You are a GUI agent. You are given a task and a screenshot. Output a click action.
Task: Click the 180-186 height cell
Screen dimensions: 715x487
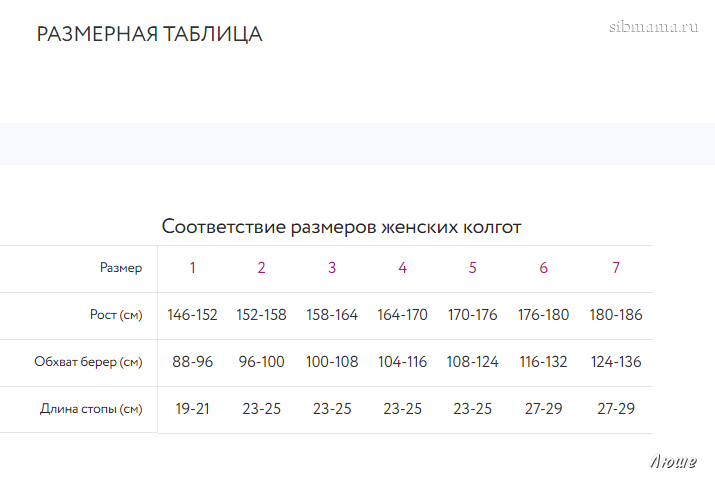tap(616, 315)
